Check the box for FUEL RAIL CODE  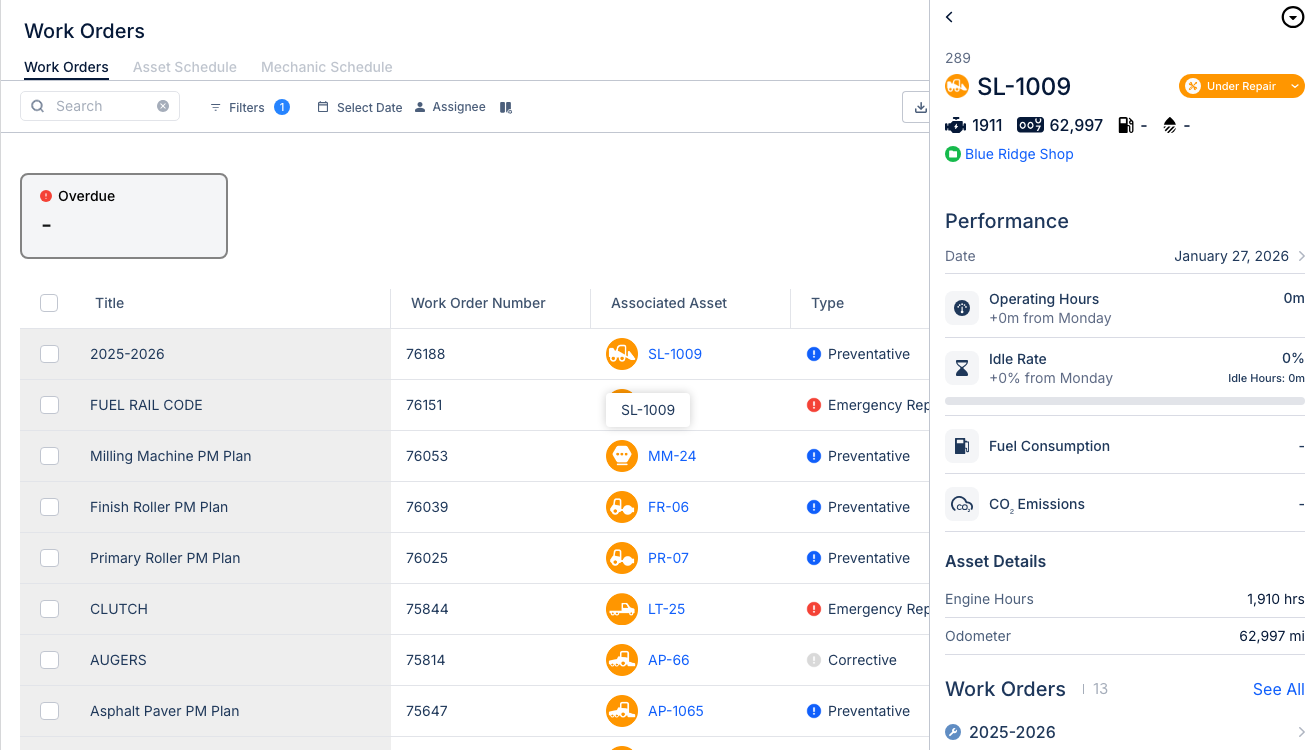[49, 405]
